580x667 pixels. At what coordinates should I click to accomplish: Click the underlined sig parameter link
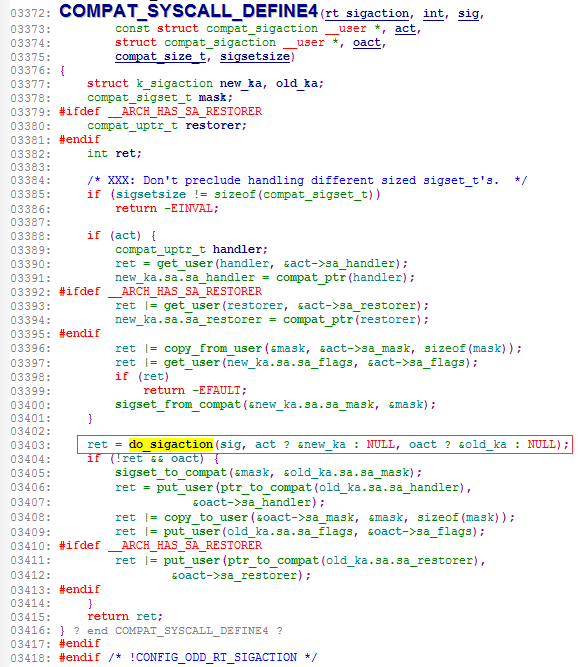pos(469,14)
